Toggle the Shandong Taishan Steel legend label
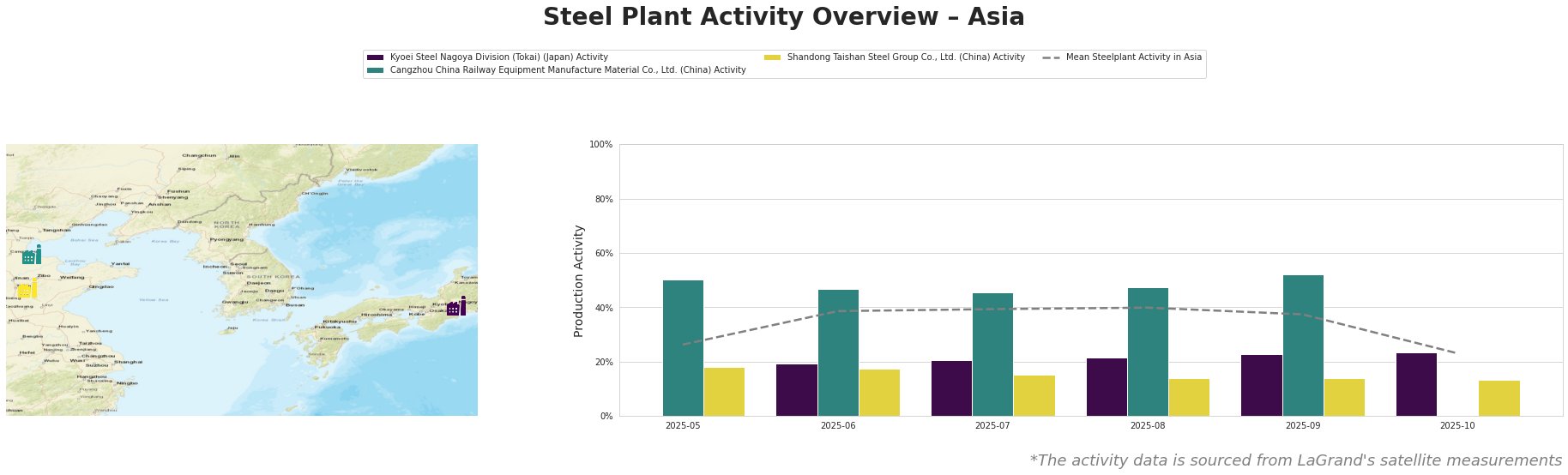The height and width of the screenshot is (475, 1568). coord(906,57)
